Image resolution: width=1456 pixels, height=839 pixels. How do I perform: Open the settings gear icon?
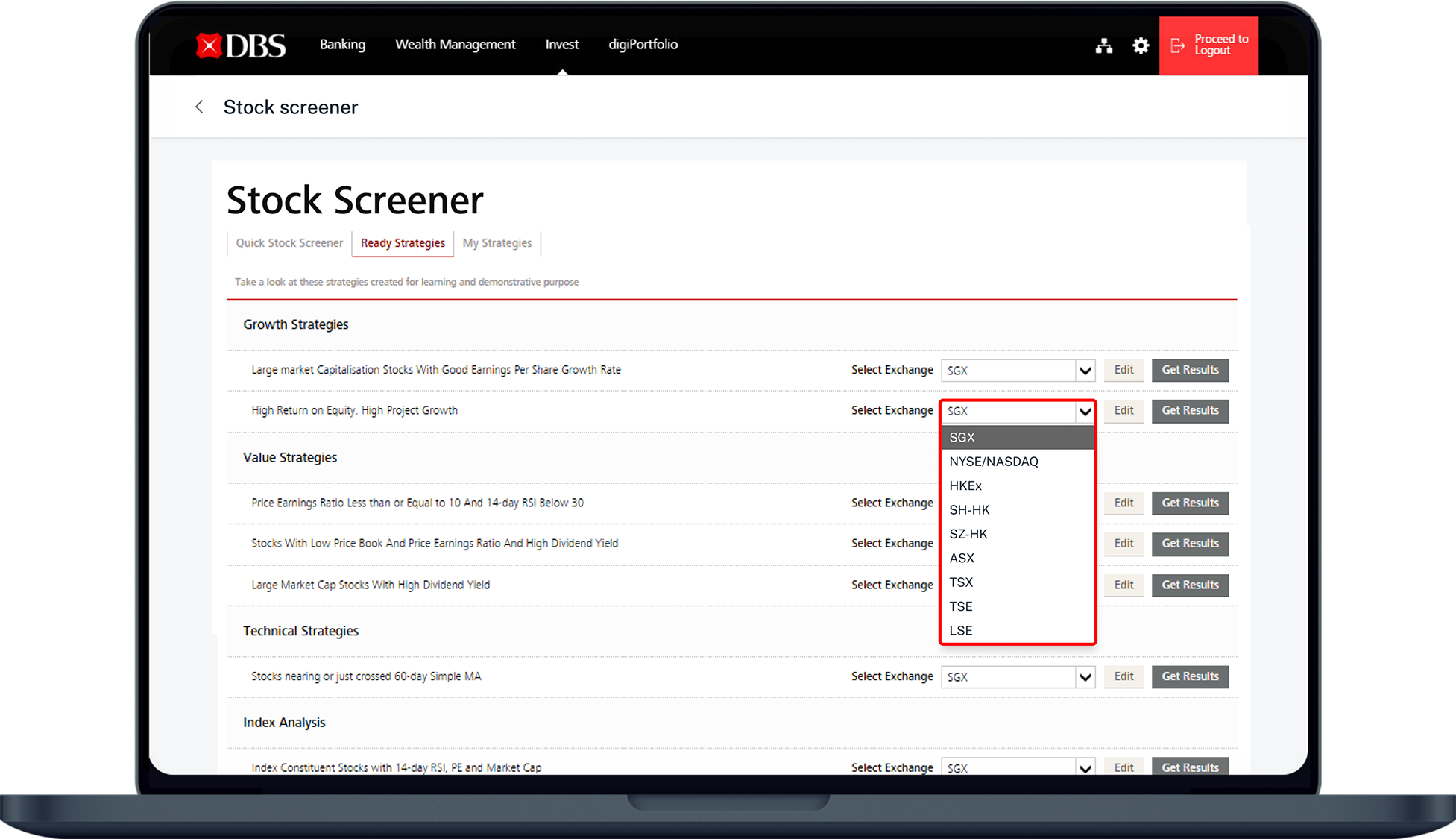1141,46
